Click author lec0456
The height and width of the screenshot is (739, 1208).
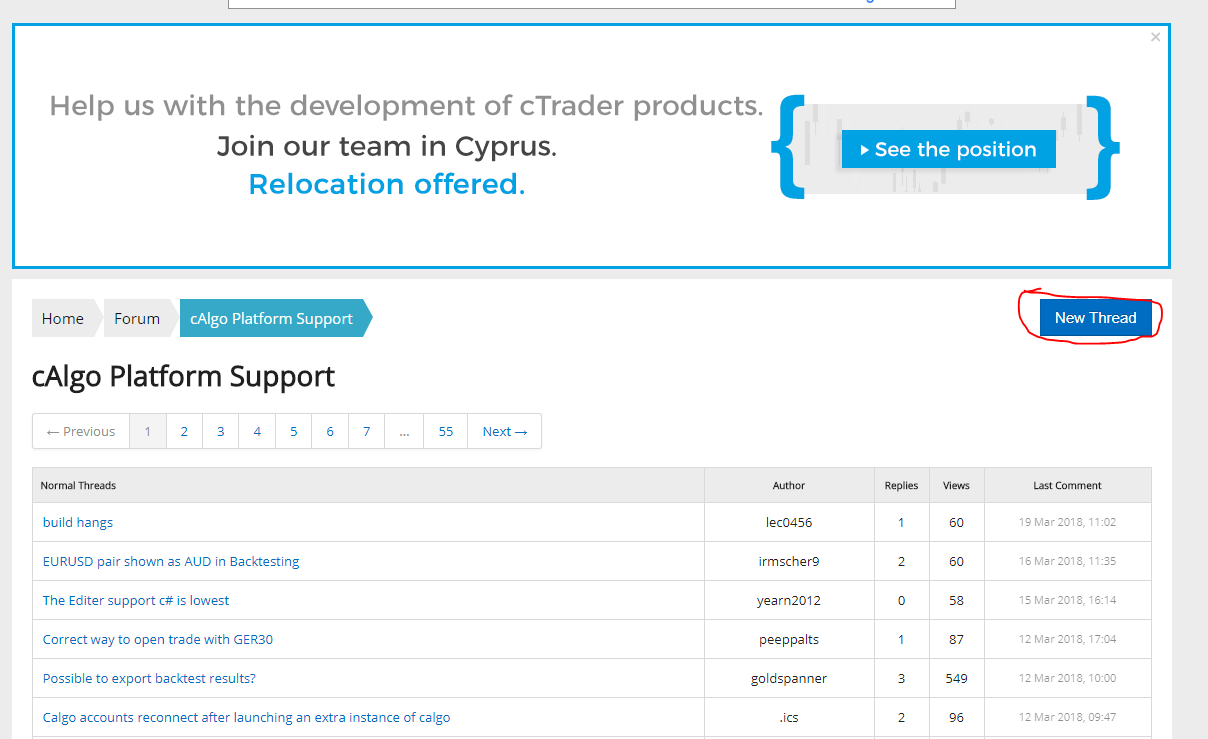point(789,522)
